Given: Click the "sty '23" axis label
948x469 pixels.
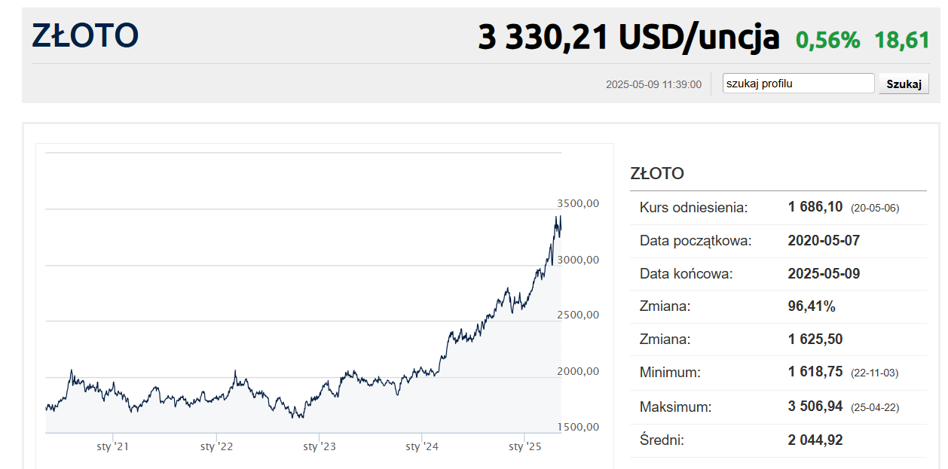Looking at the screenshot, I should 319,447.
